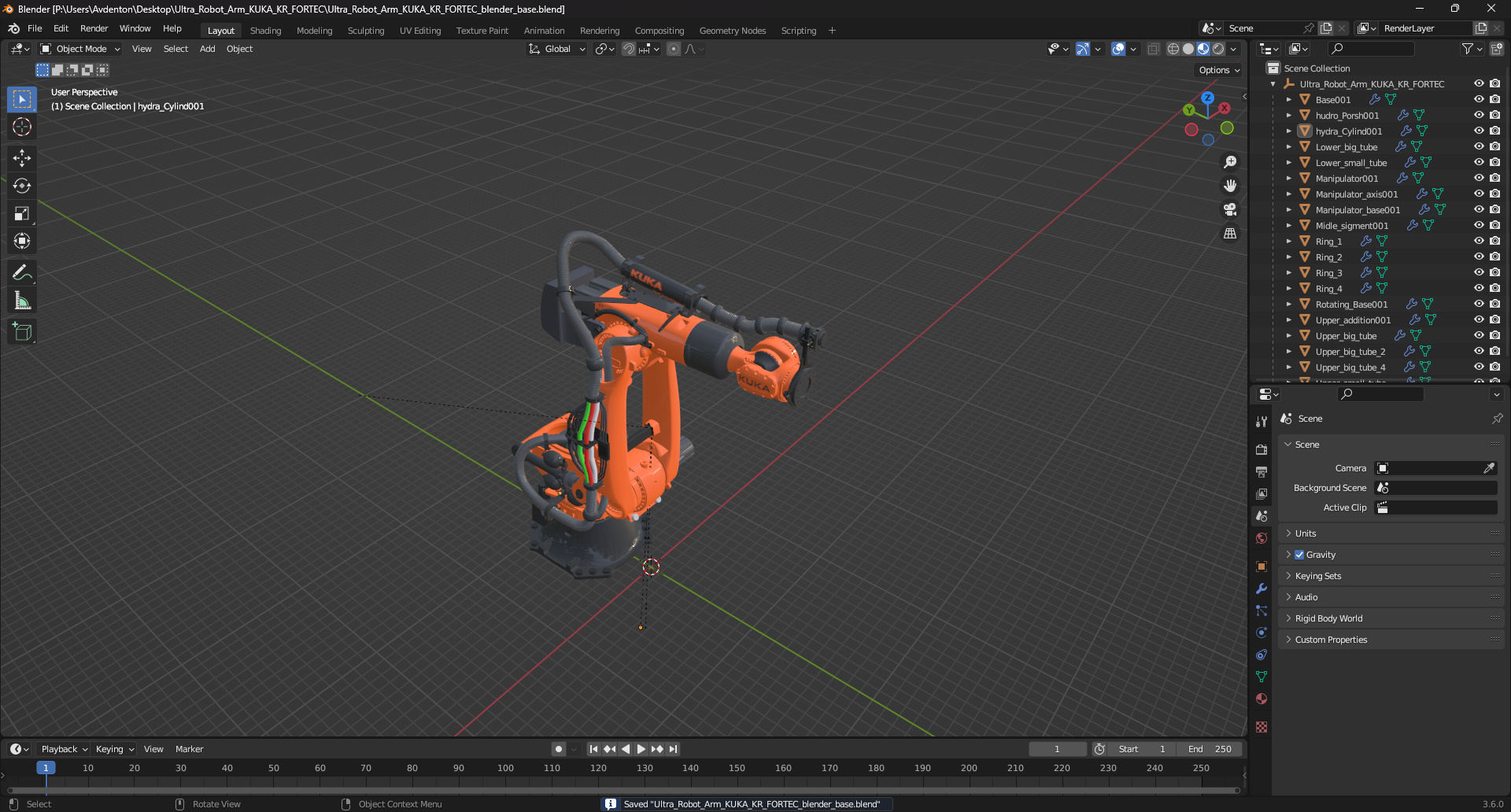This screenshot has width=1511, height=812.
Task: Toggle auto keying record button
Action: 558,749
